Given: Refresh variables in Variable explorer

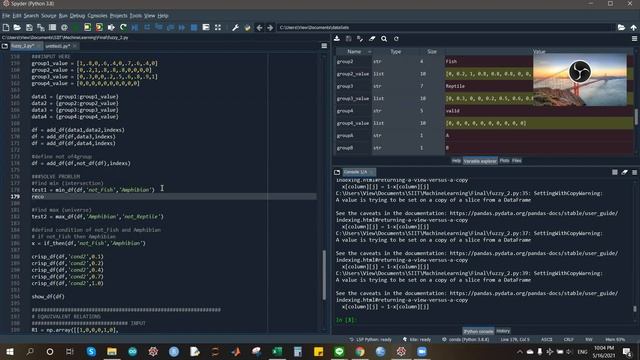Looking at the screenshot, I should [396, 38].
